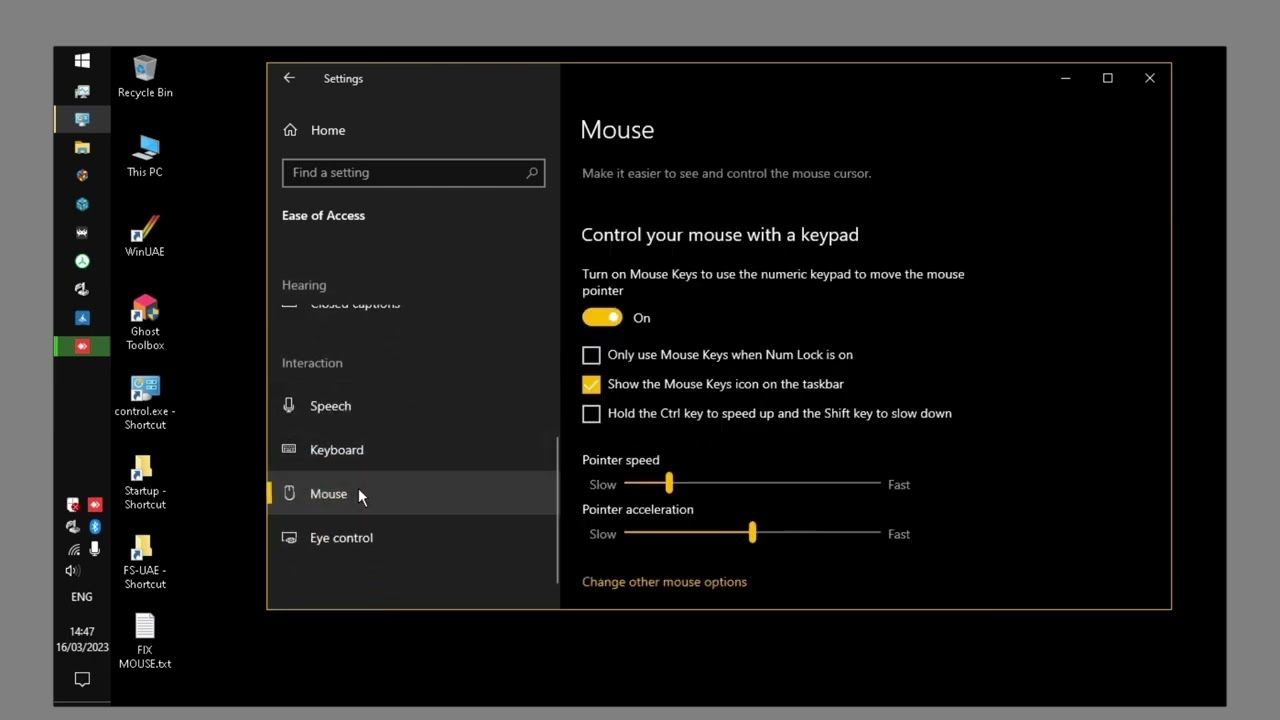Click the monitor picture taskbar icon below Start
This screenshot has height=720, width=1280.
[x=82, y=91]
